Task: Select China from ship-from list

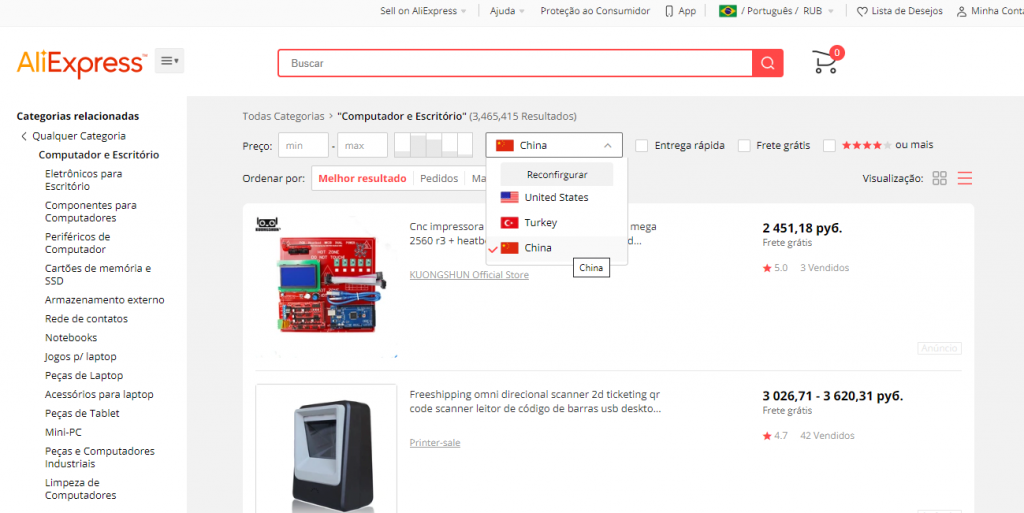Action: [556, 248]
